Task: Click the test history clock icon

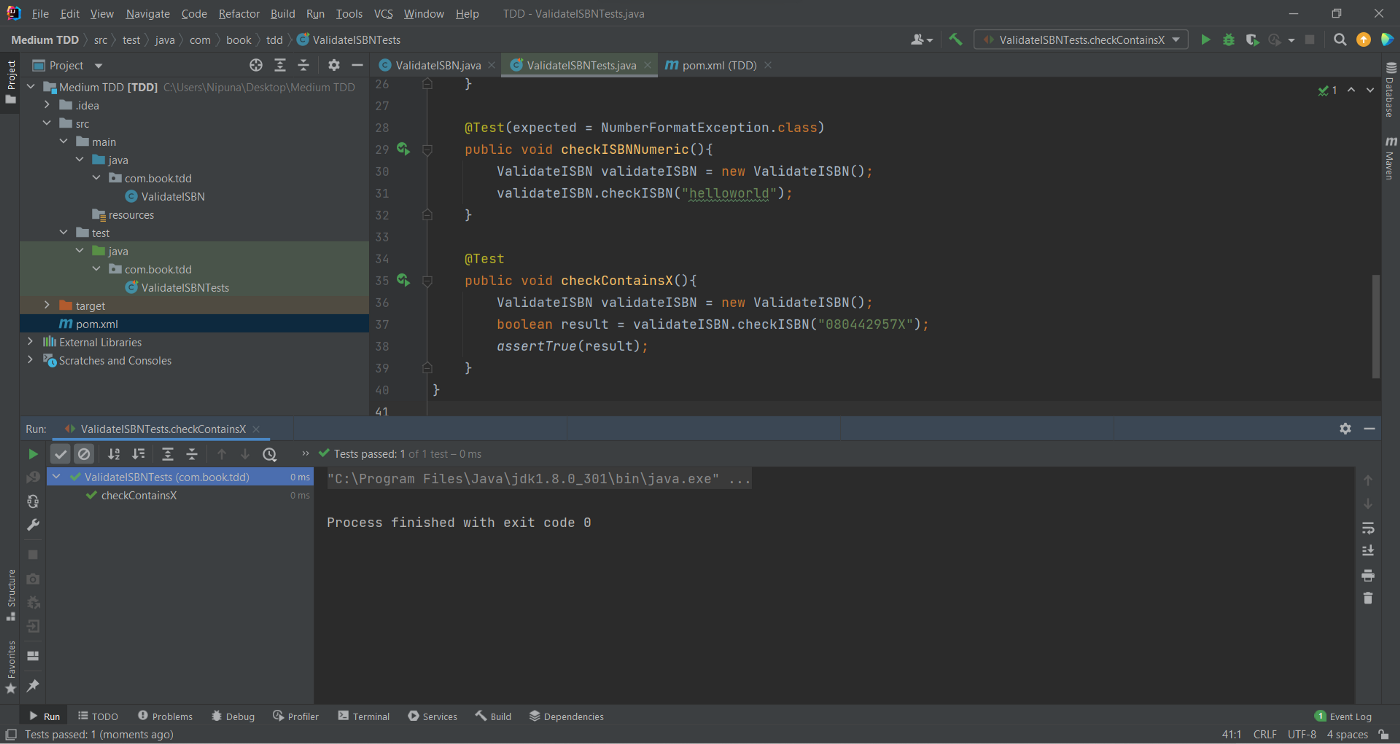Action: [269, 454]
